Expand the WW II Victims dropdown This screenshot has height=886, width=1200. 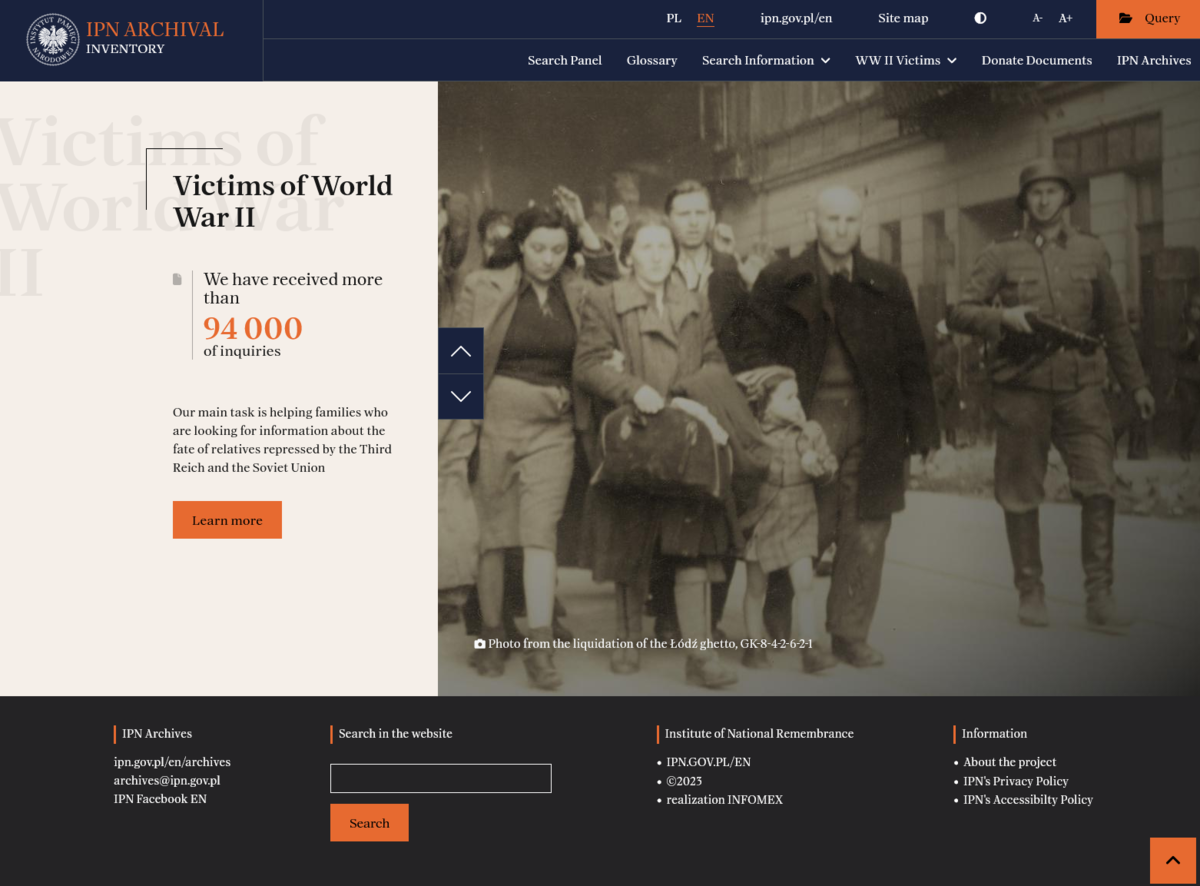coord(906,60)
